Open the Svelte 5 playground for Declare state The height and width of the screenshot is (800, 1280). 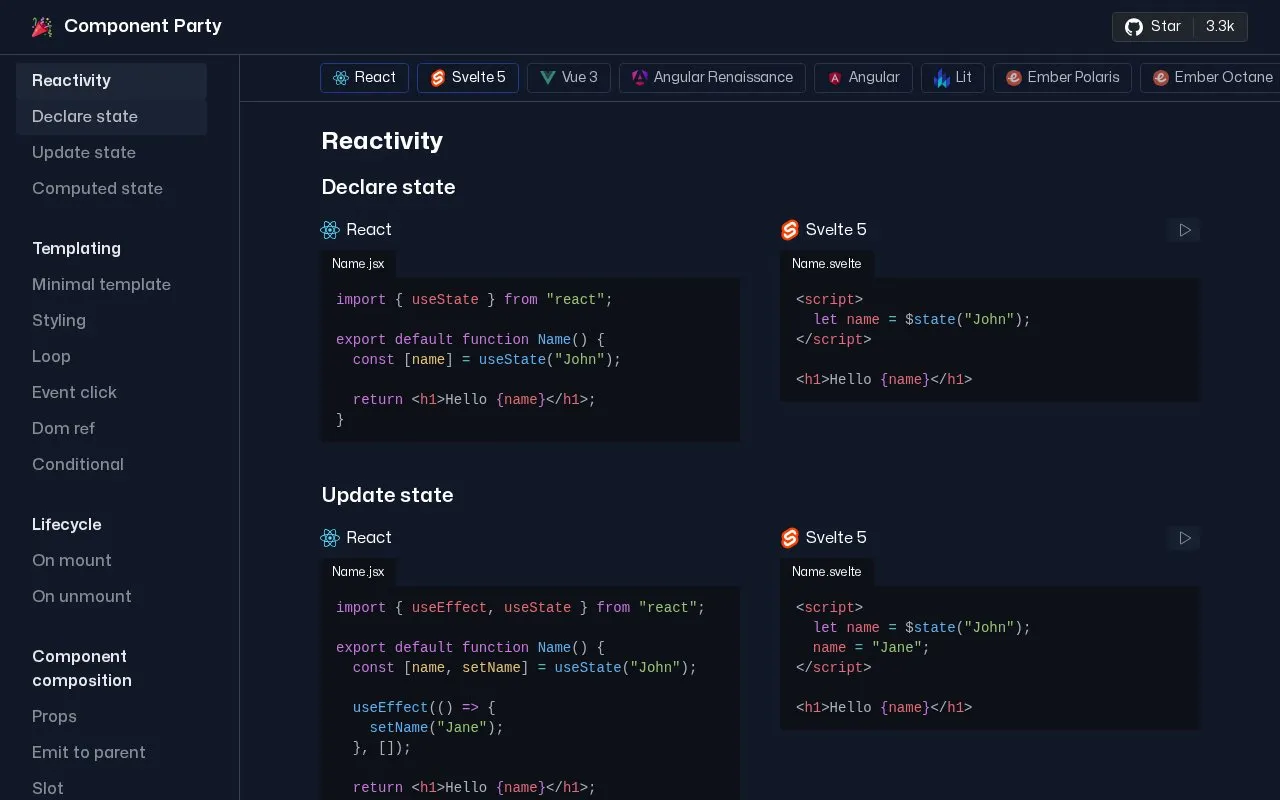1184,230
